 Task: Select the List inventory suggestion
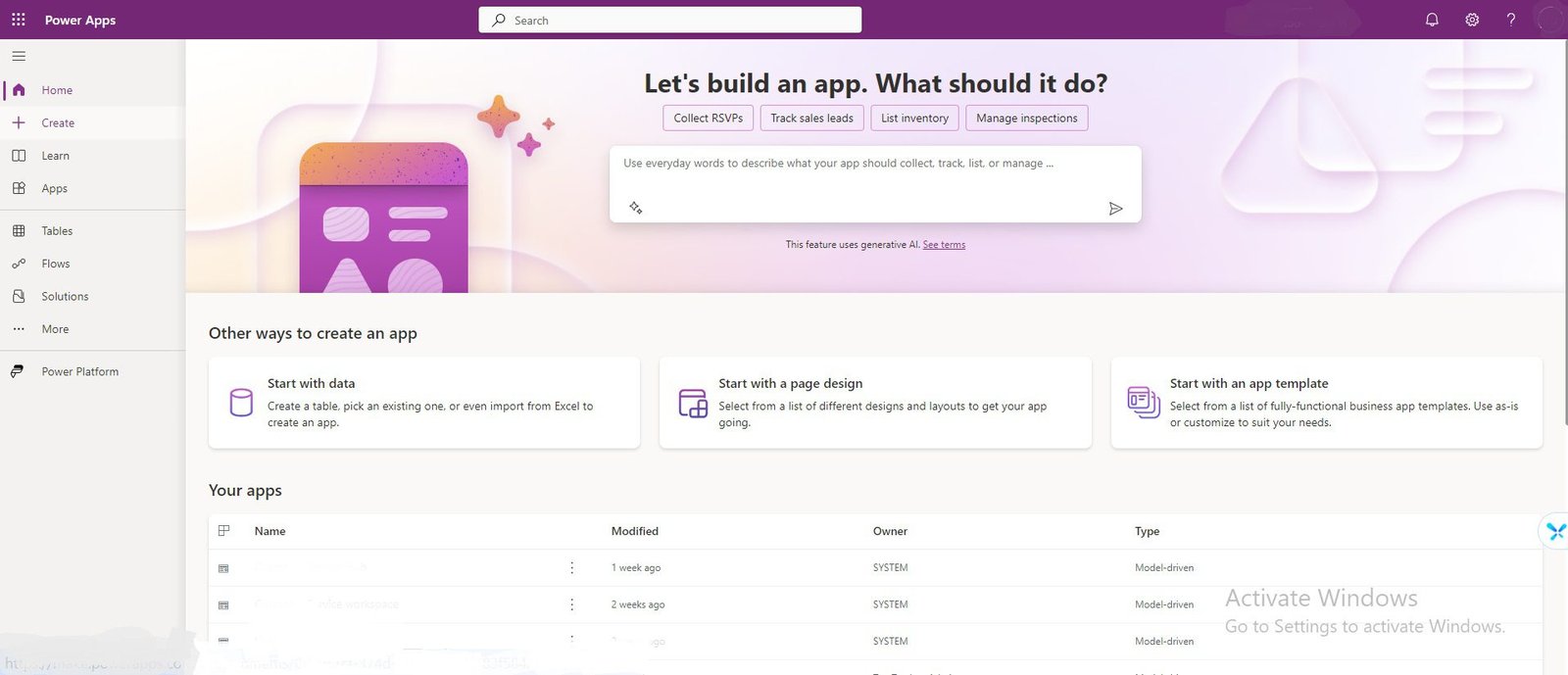[x=914, y=118]
